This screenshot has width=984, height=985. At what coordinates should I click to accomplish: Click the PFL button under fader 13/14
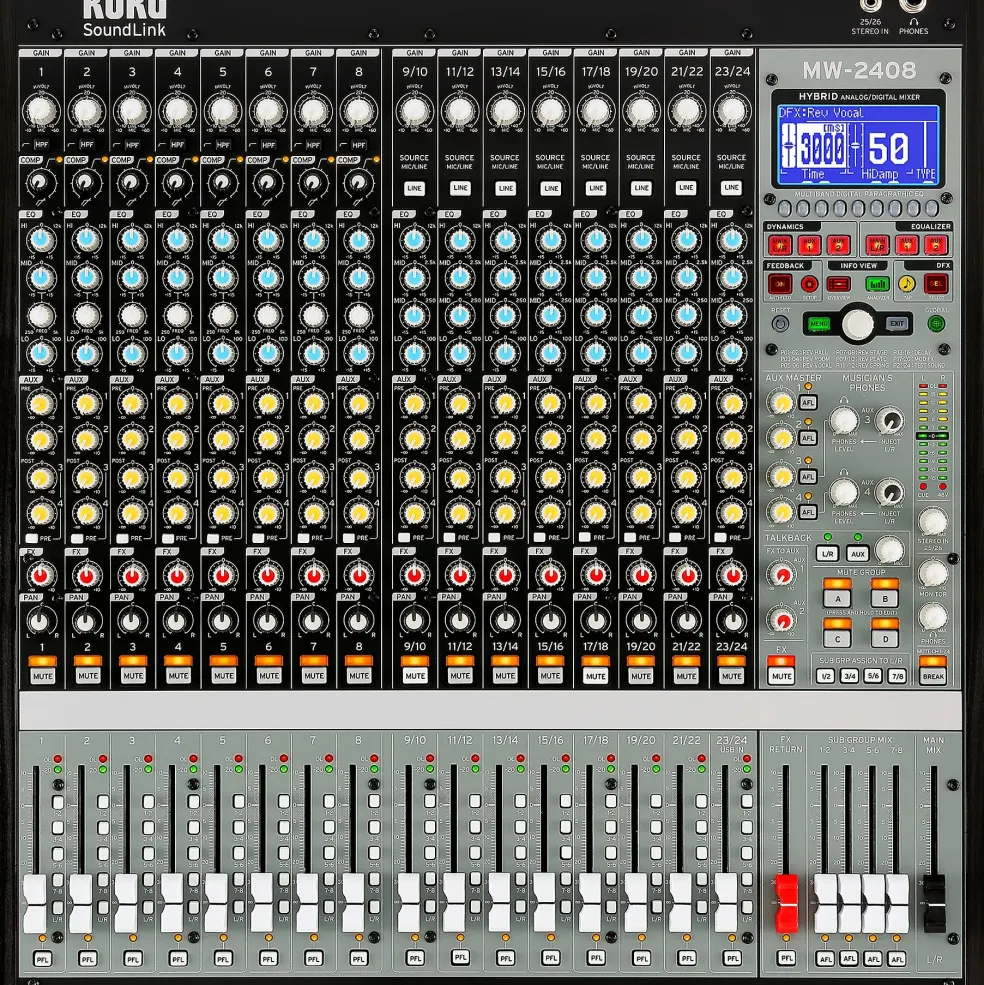(506, 958)
